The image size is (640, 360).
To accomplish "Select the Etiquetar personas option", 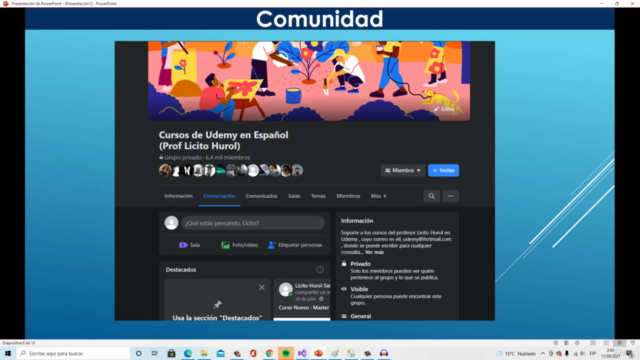I will point(295,245).
